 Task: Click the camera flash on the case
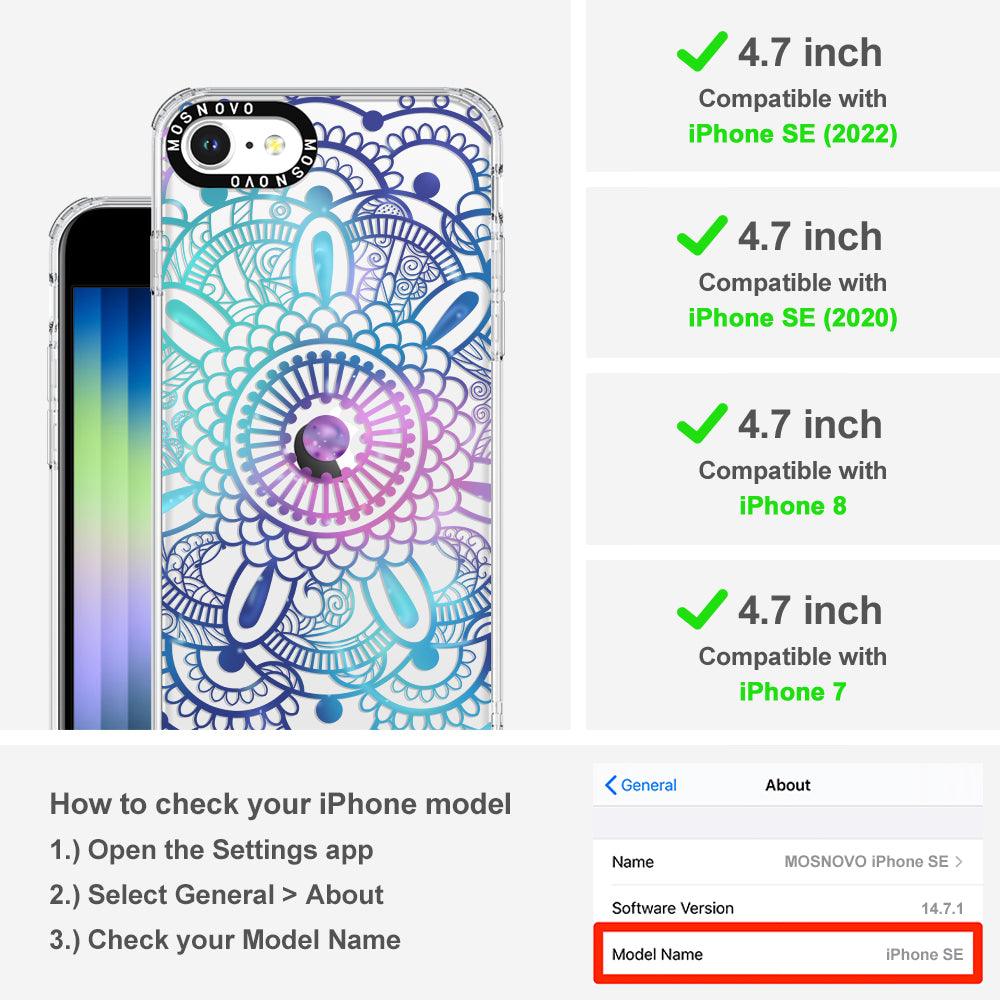click(275, 145)
